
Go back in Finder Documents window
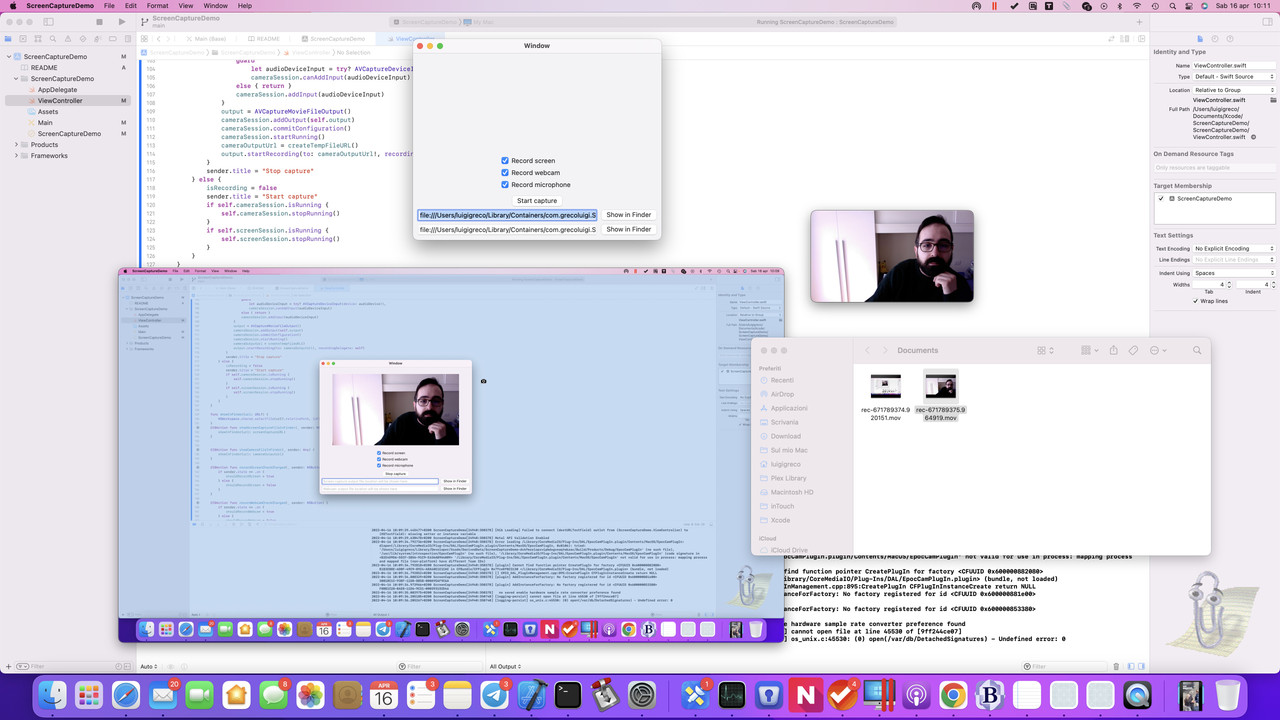pyautogui.click(x=867, y=350)
